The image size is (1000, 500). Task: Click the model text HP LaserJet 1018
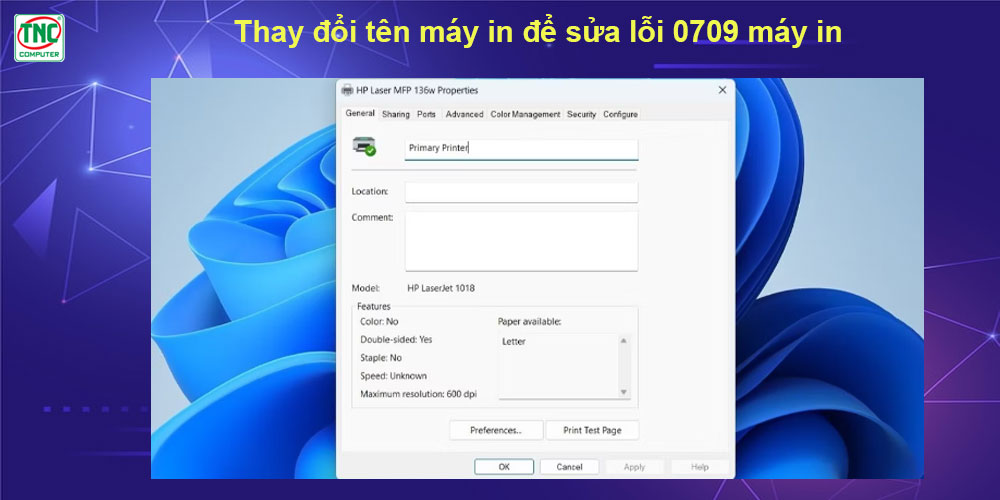(x=441, y=288)
